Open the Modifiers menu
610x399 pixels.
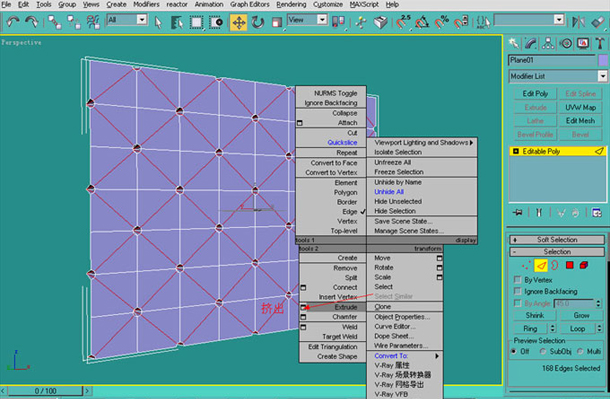tap(146, 4)
